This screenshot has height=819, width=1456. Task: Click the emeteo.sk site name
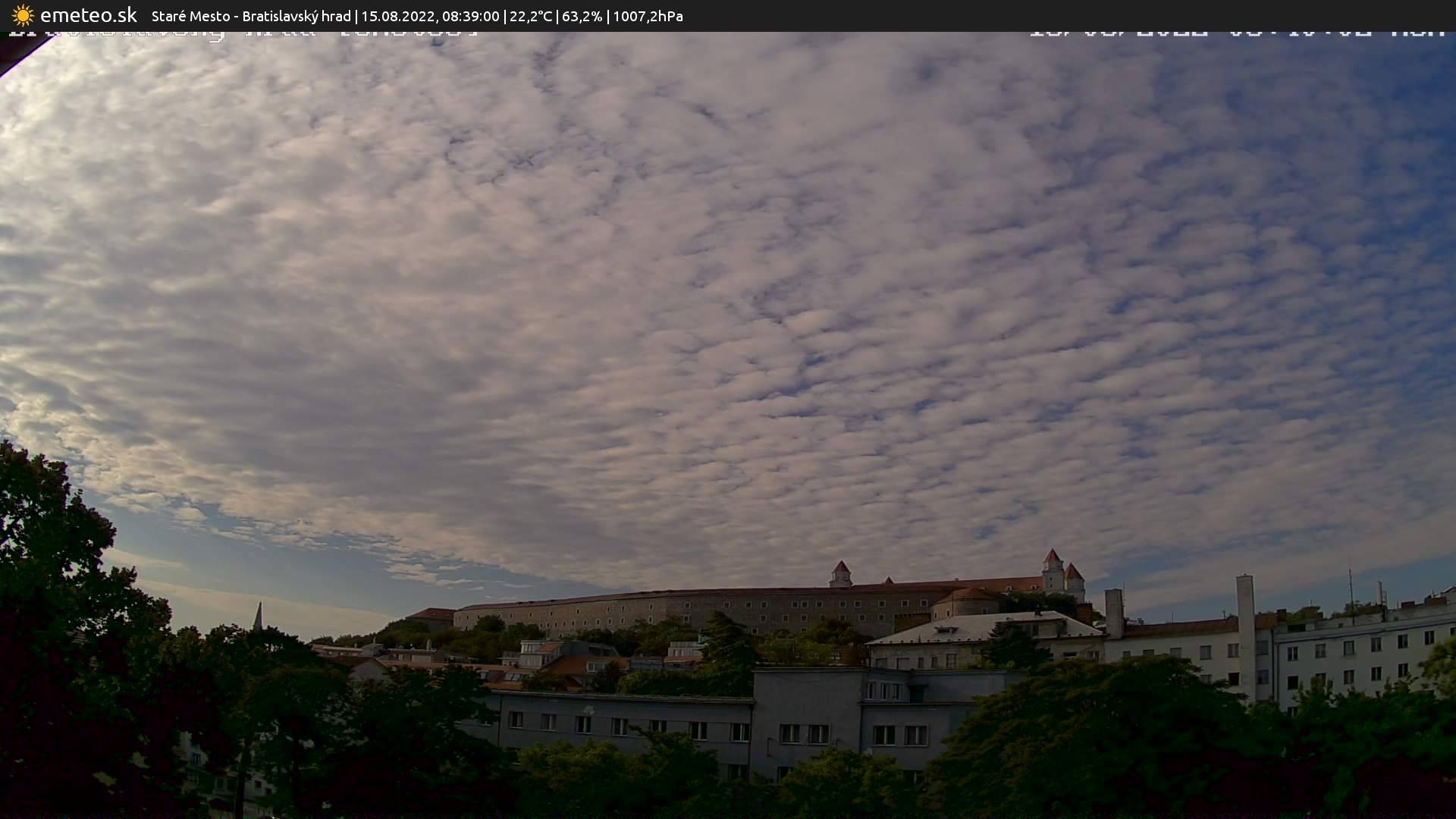pyautogui.click(x=89, y=16)
